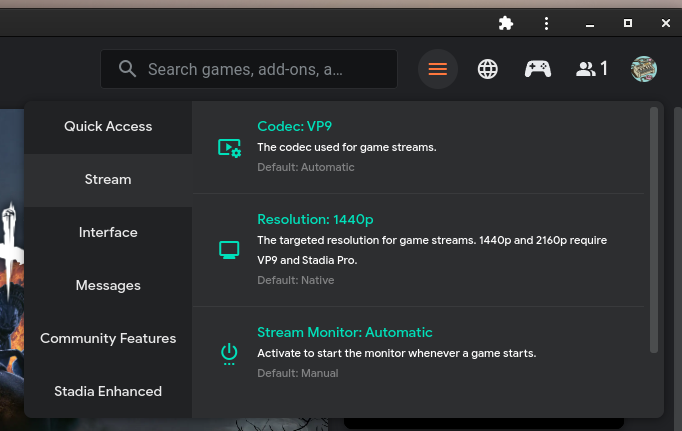Click 'Activate to start the monitor' description
The width and height of the screenshot is (682, 431).
[x=397, y=354]
